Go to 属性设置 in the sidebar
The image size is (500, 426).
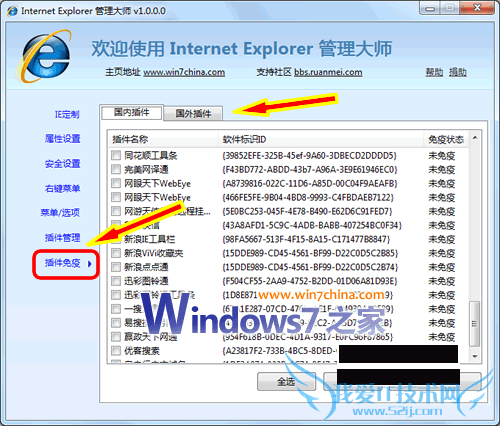click(x=63, y=139)
